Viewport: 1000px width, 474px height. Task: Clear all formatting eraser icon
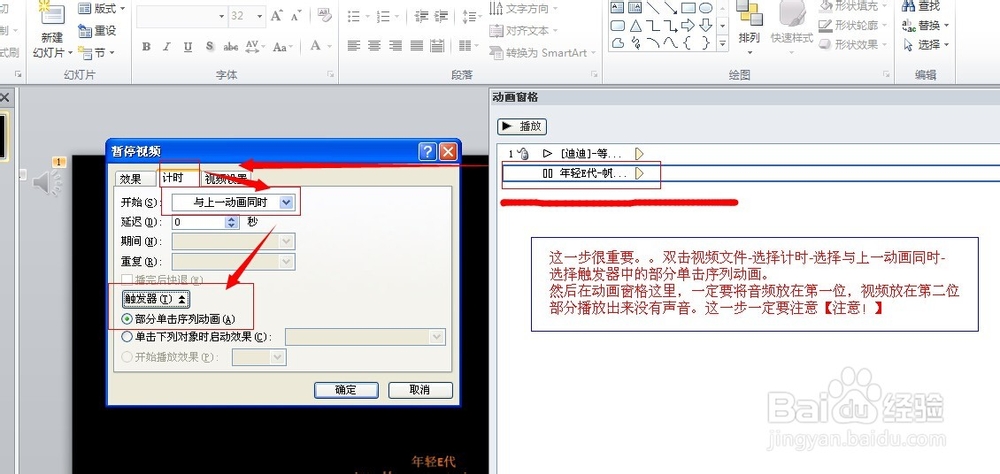click(x=324, y=14)
